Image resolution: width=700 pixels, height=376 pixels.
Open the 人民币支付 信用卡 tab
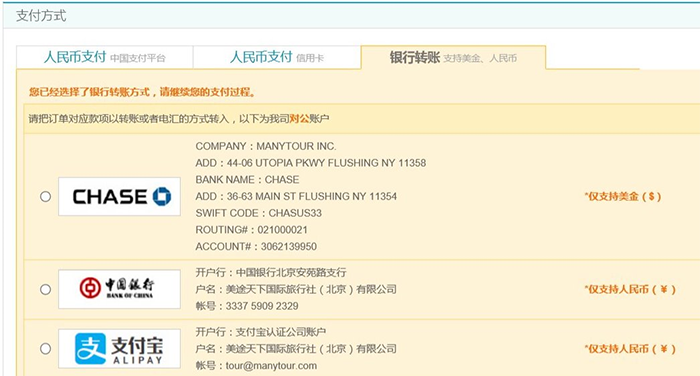[x=277, y=57]
